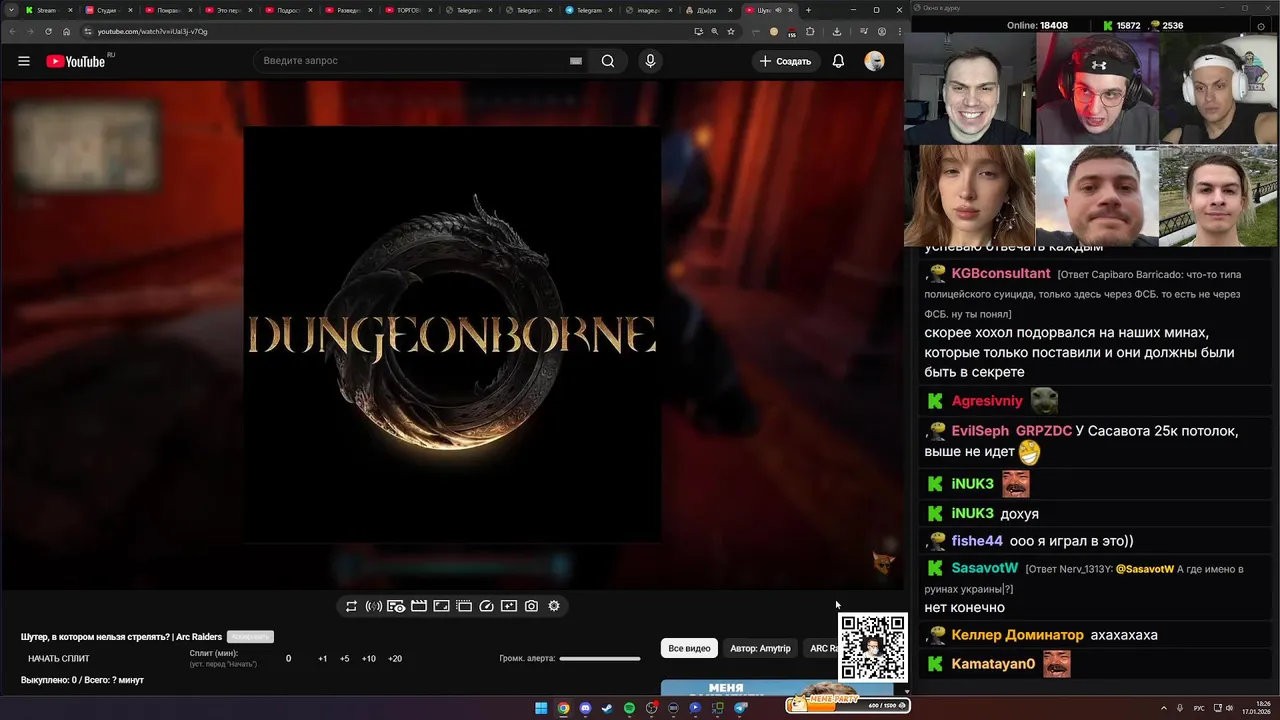1280x720 pixels.
Task: Add +20 minutes to split
Action: click(x=395, y=659)
